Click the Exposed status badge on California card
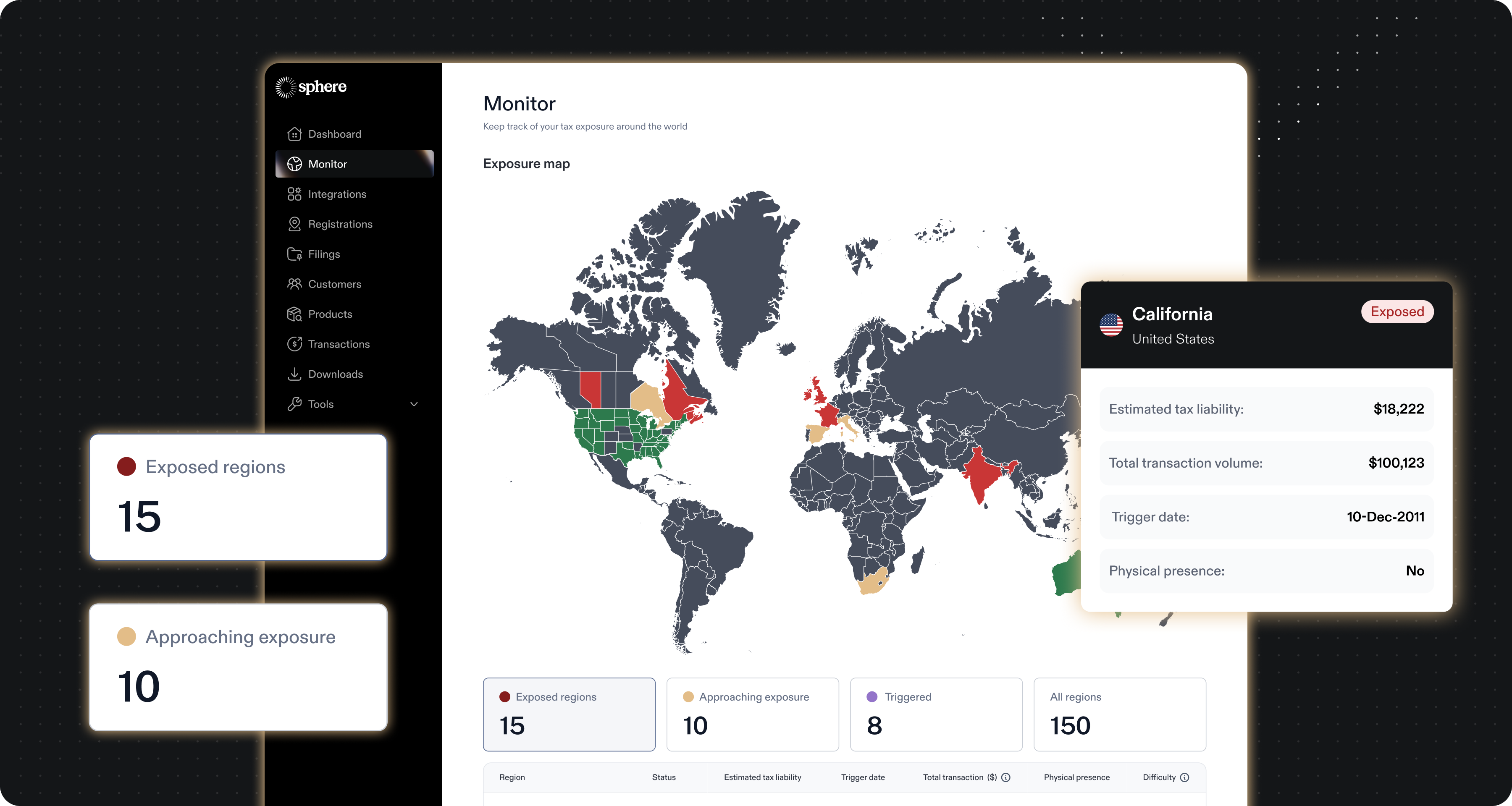1512x806 pixels. (x=1396, y=311)
